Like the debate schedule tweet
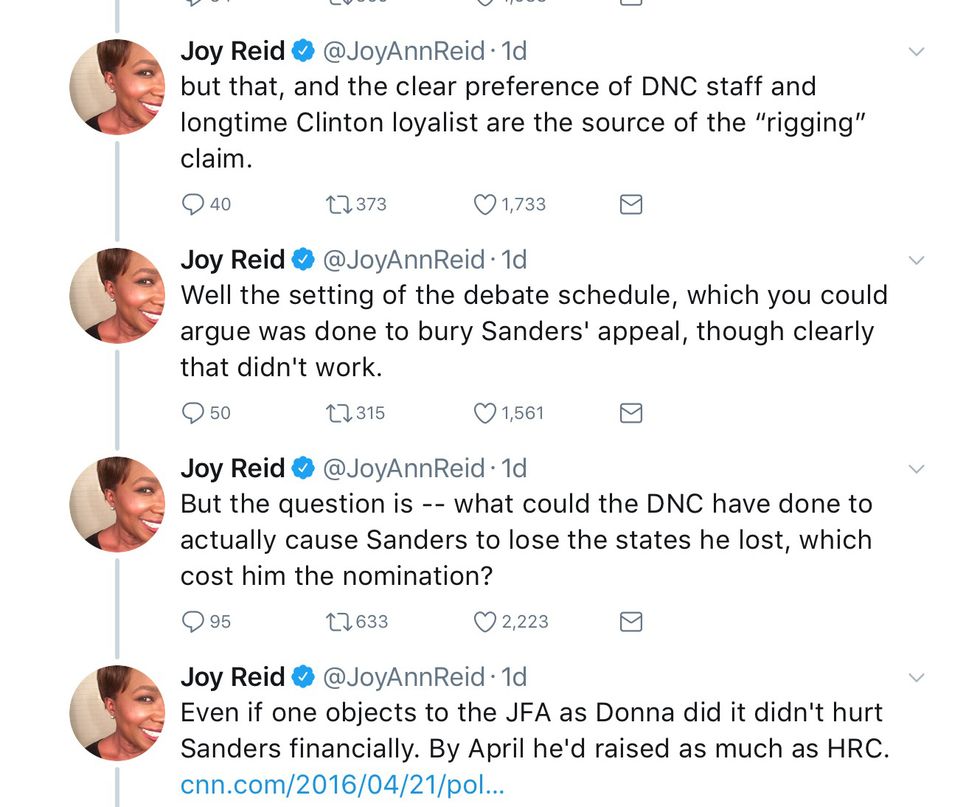980x807 pixels. point(485,413)
